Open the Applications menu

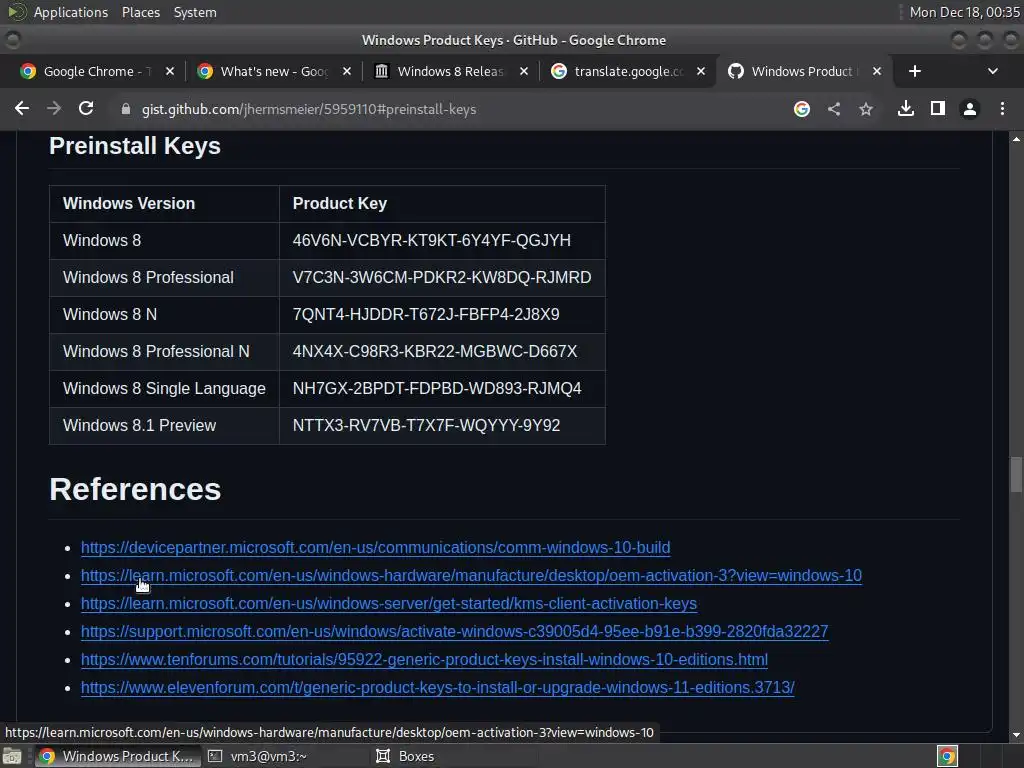point(70,12)
